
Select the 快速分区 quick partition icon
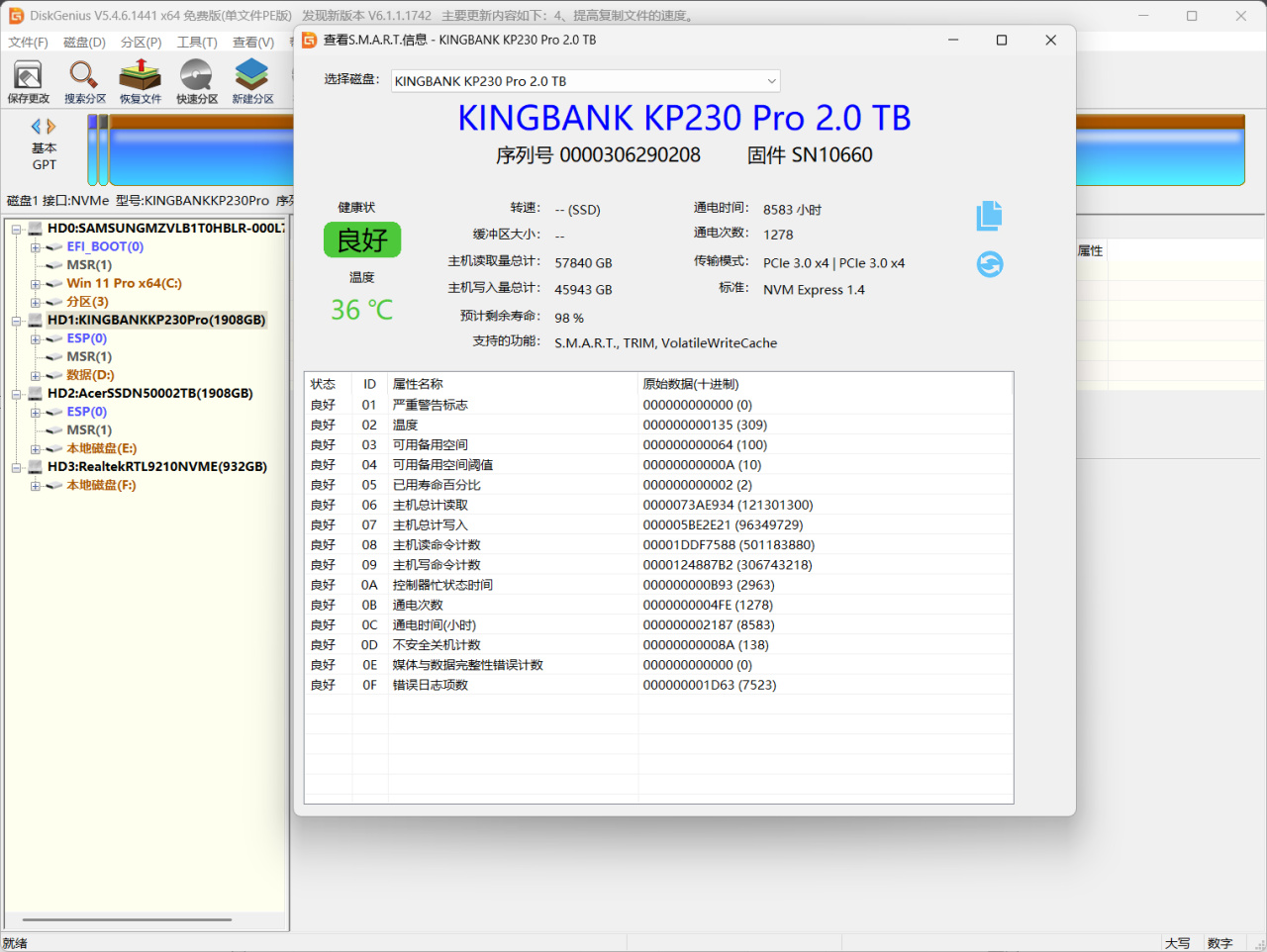(x=196, y=82)
